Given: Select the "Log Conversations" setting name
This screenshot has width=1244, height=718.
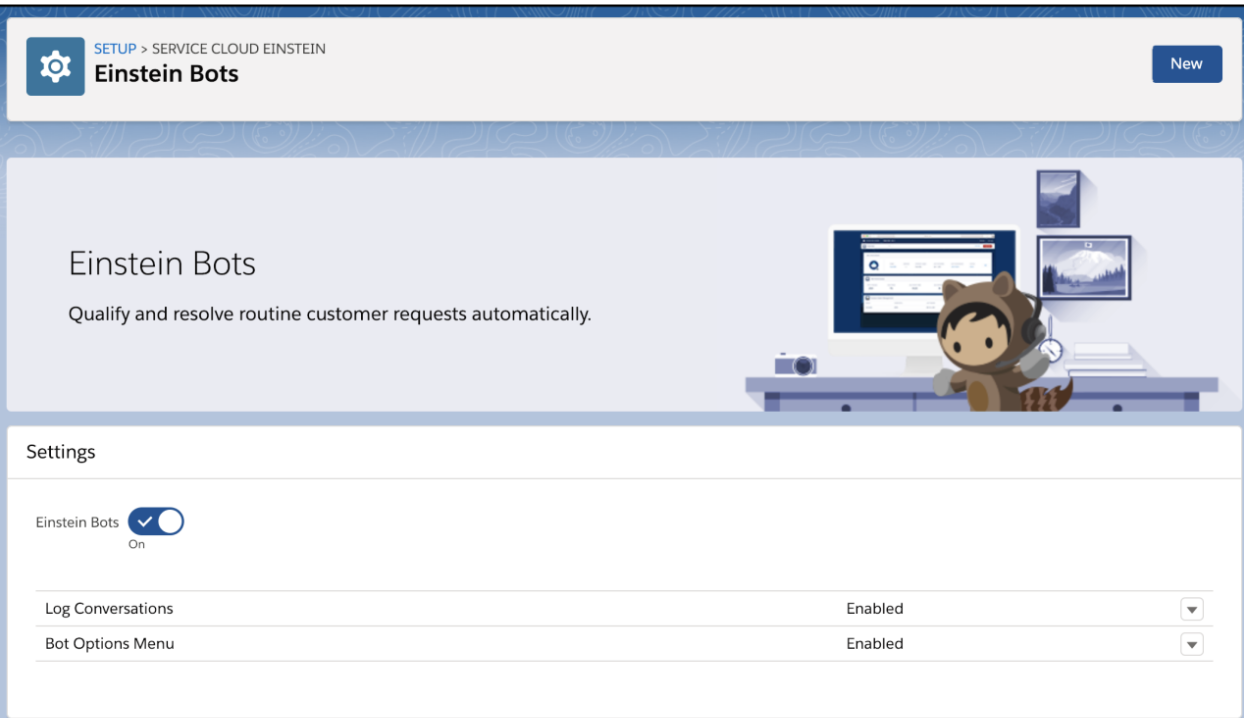Looking at the screenshot, I should click(x=109, y=608).
